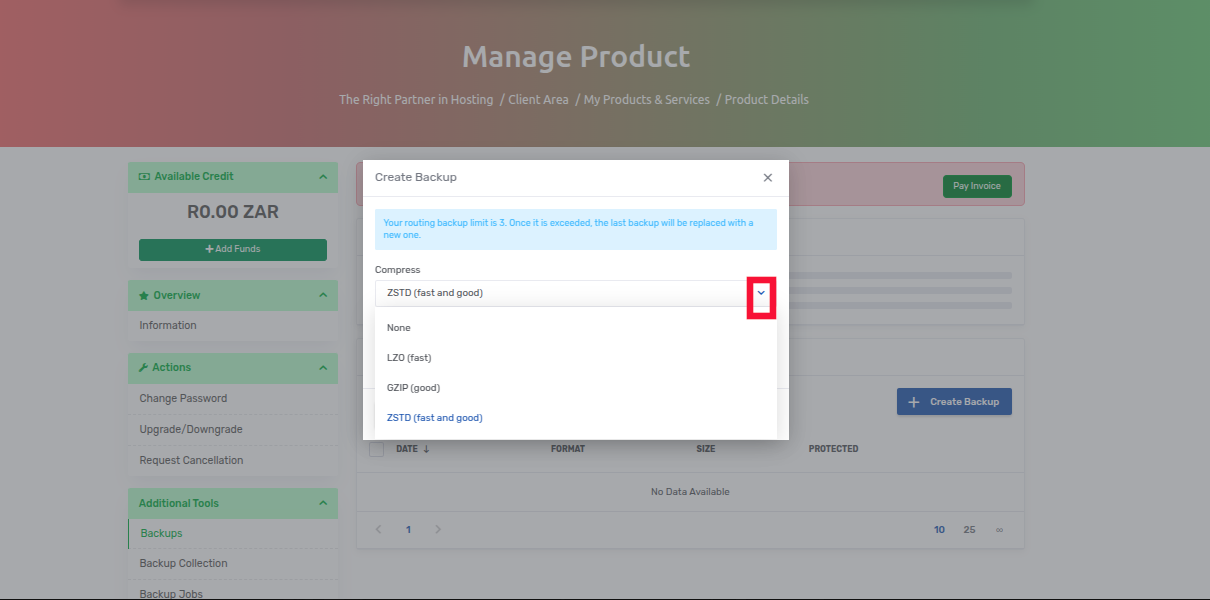Click the next page chevron in pagination
This screenshot has height=600, width=1210.
(438, 529)
